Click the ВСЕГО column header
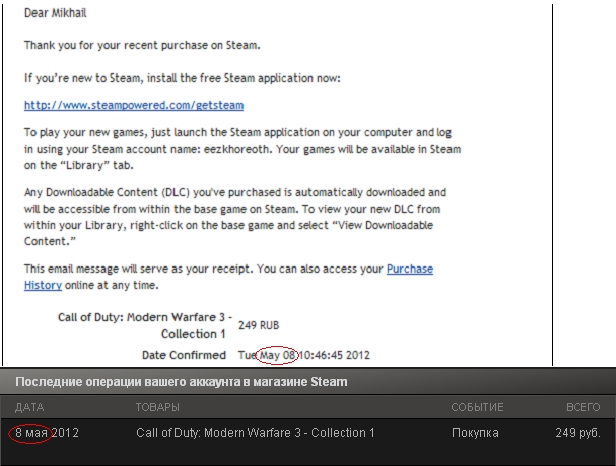 [x=581, y=407]
